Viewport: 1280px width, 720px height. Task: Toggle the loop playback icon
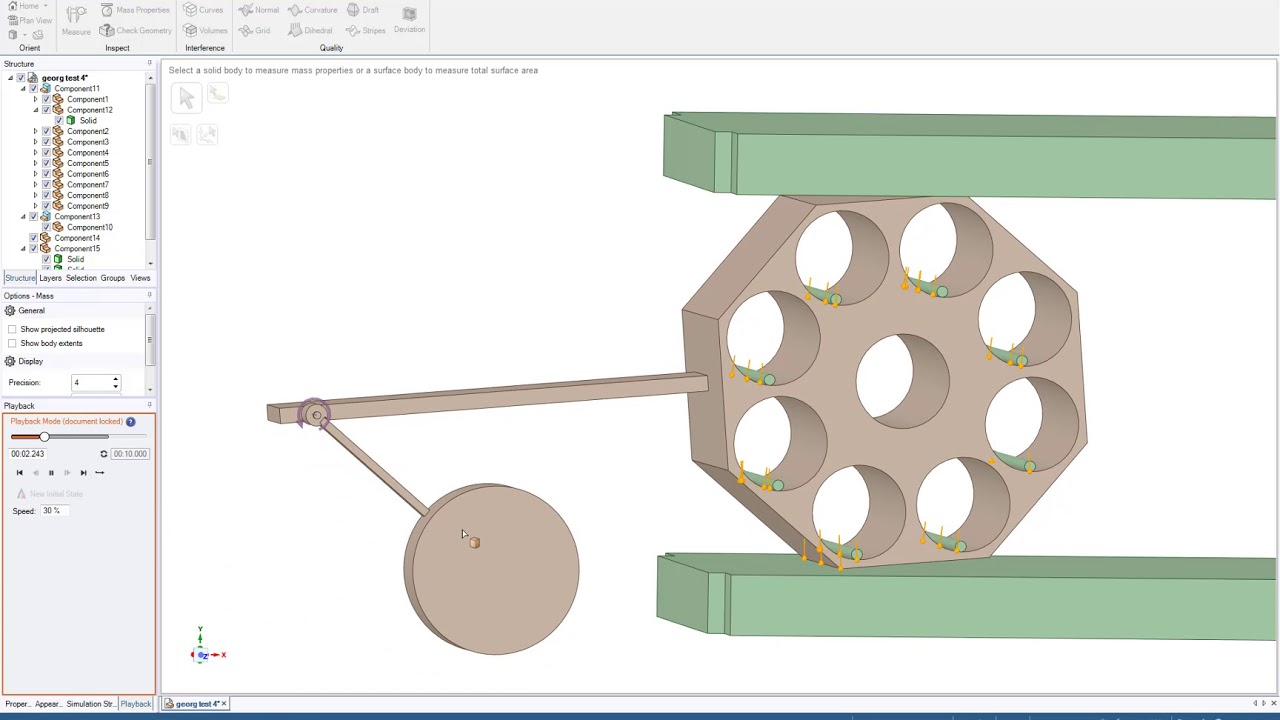coord(103,454)
